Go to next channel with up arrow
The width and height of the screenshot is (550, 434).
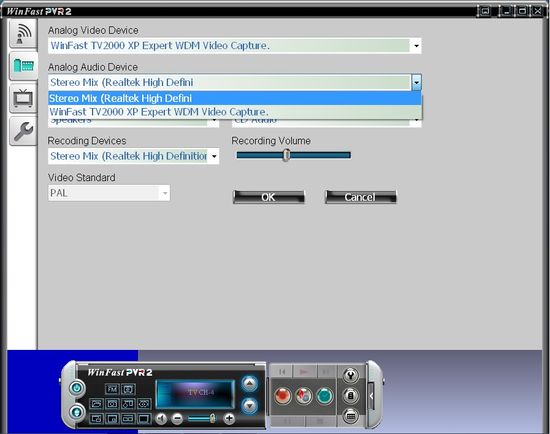coord(249,383)
